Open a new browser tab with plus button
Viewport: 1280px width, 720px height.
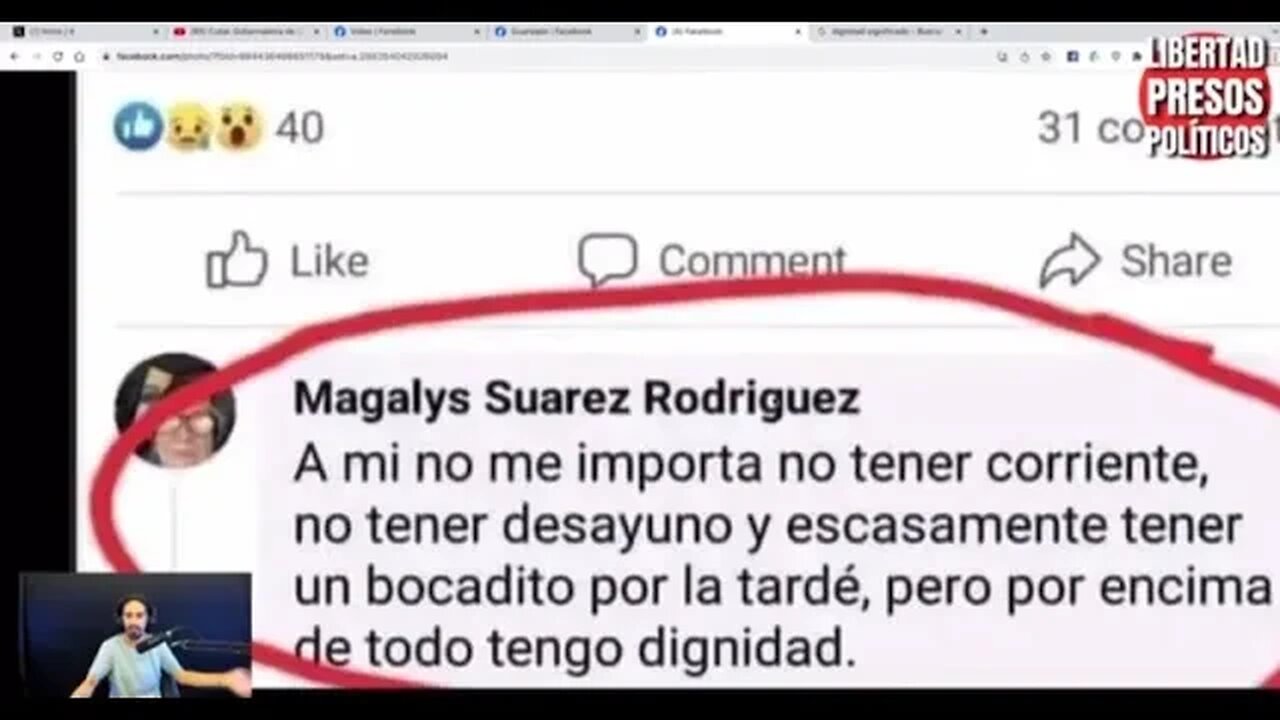point(983,32)
